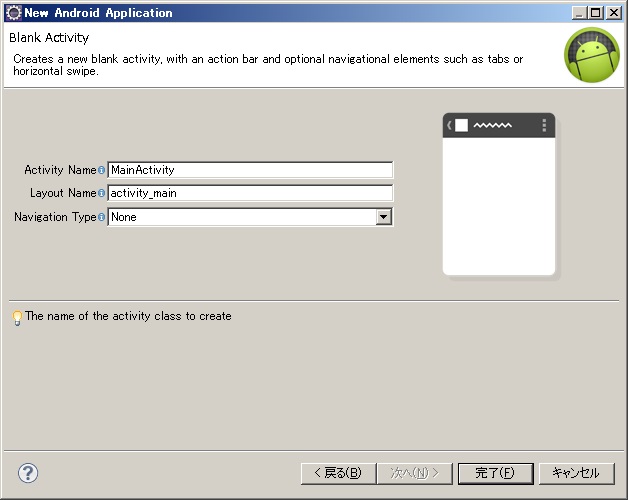
Task: Click the Android robot logo
Action: tap(592, 55)
